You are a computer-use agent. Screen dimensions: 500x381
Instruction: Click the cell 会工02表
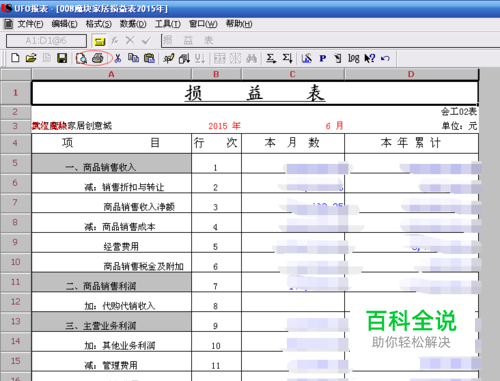(x=459, y=112)
